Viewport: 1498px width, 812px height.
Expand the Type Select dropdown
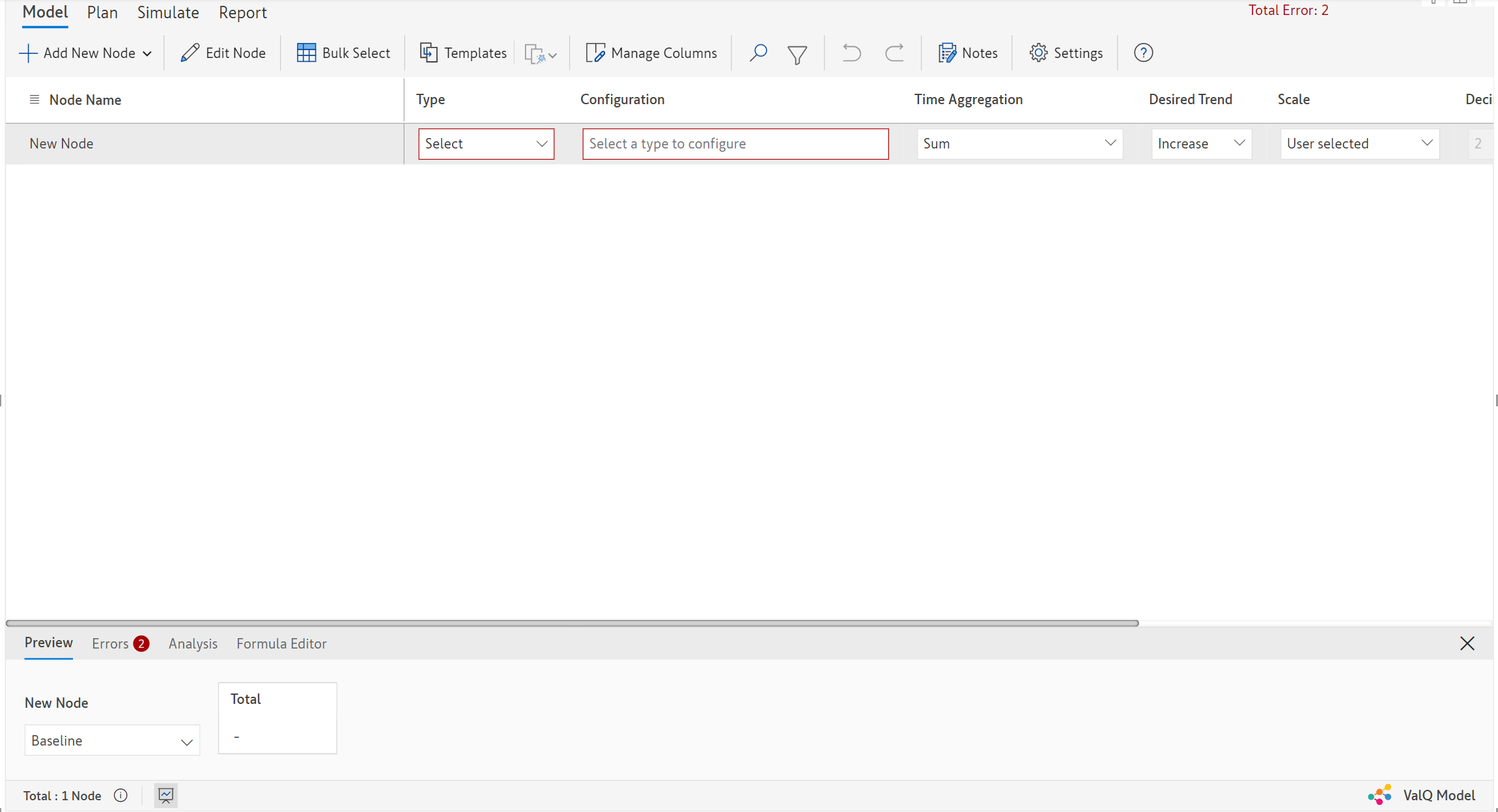coord(486,144)
